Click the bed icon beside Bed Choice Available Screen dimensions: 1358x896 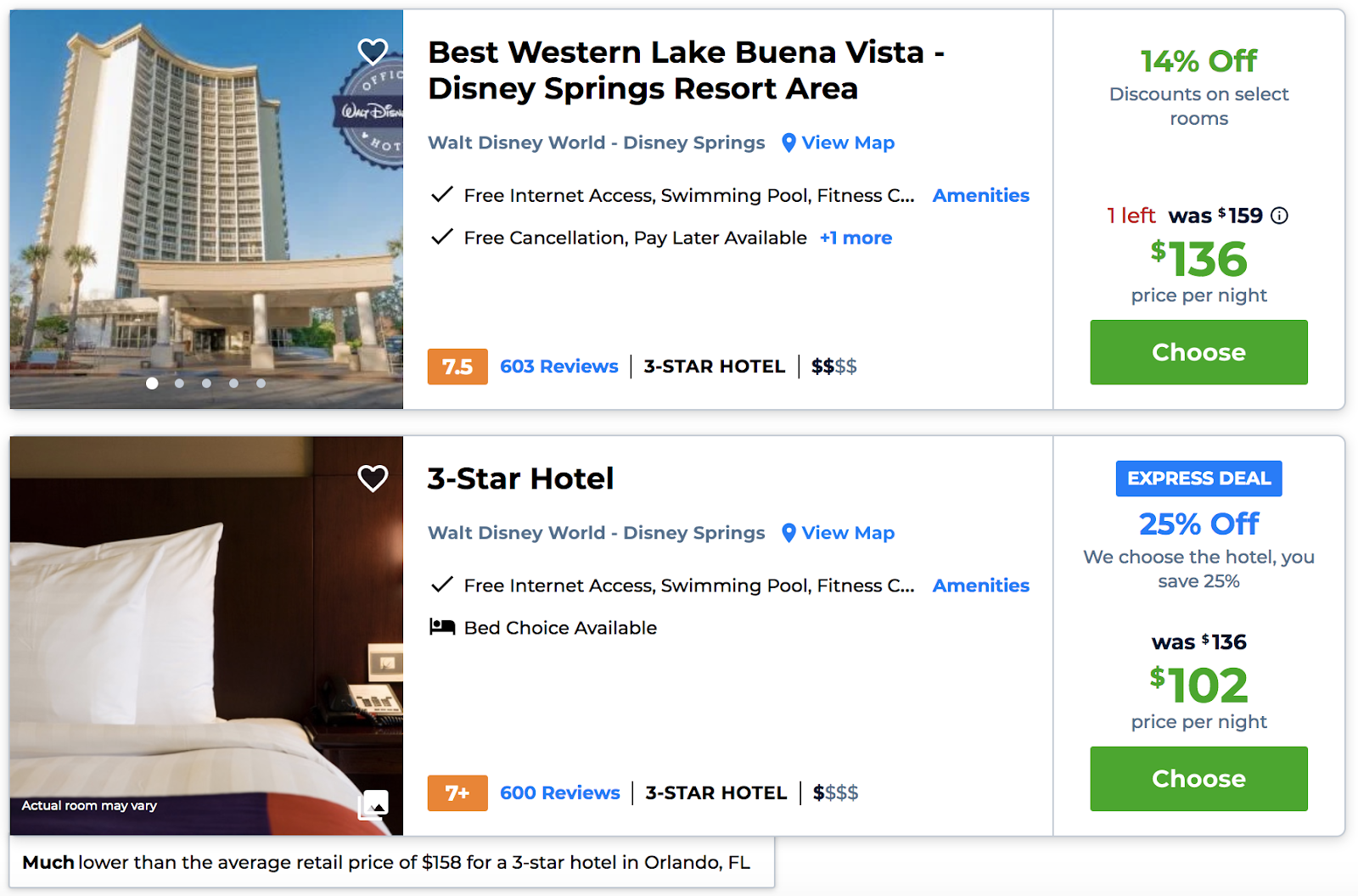pyautogui.click(x=442, y=627)
